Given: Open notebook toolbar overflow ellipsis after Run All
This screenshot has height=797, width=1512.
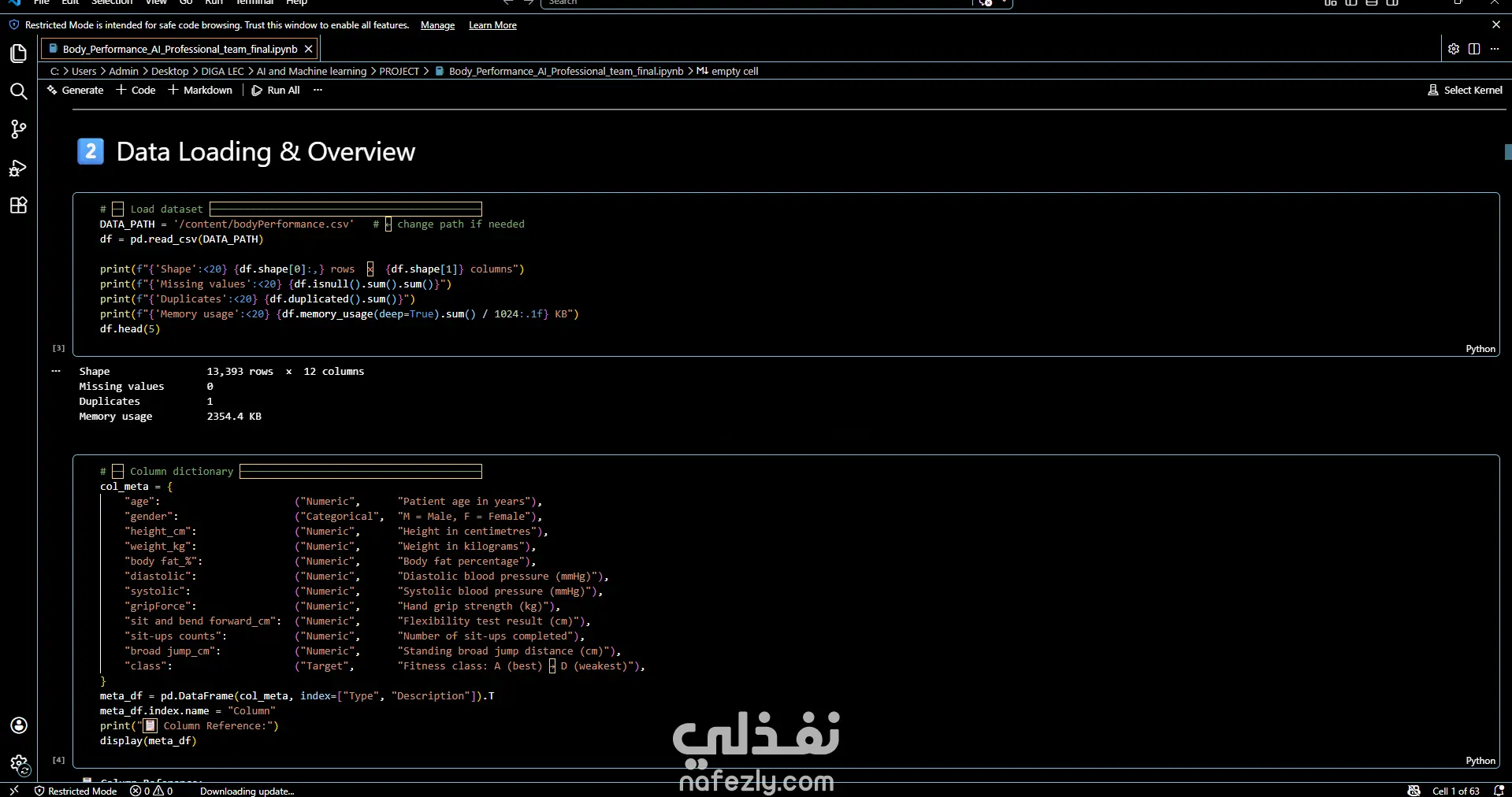Looking at the screenshot, I should pos(318,90).
